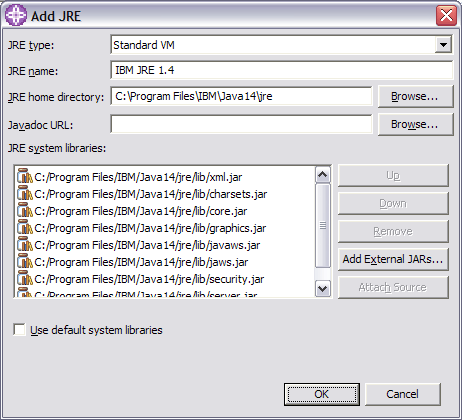
Task: Click the library icon next to core.jar
Action: pos(25,210)
